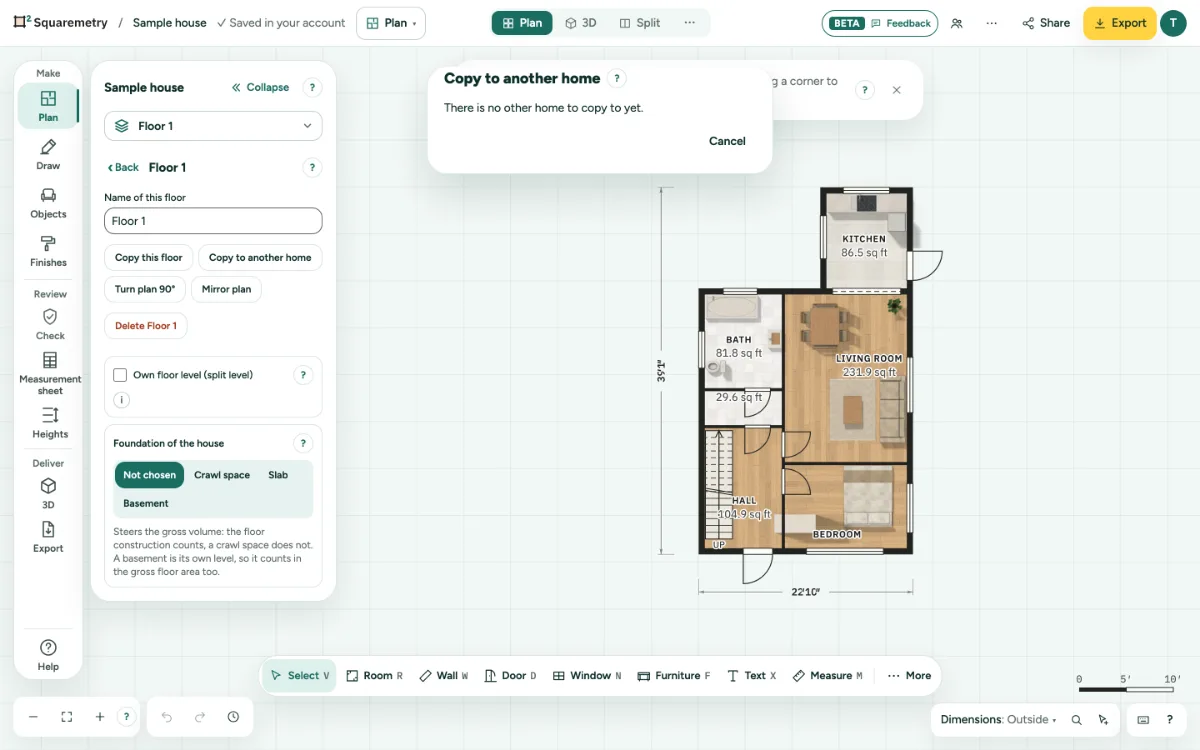Open Help at the bottom of sidebar
The width and height of the screenshot is (1200, 750).
click(x=48, y=655)
